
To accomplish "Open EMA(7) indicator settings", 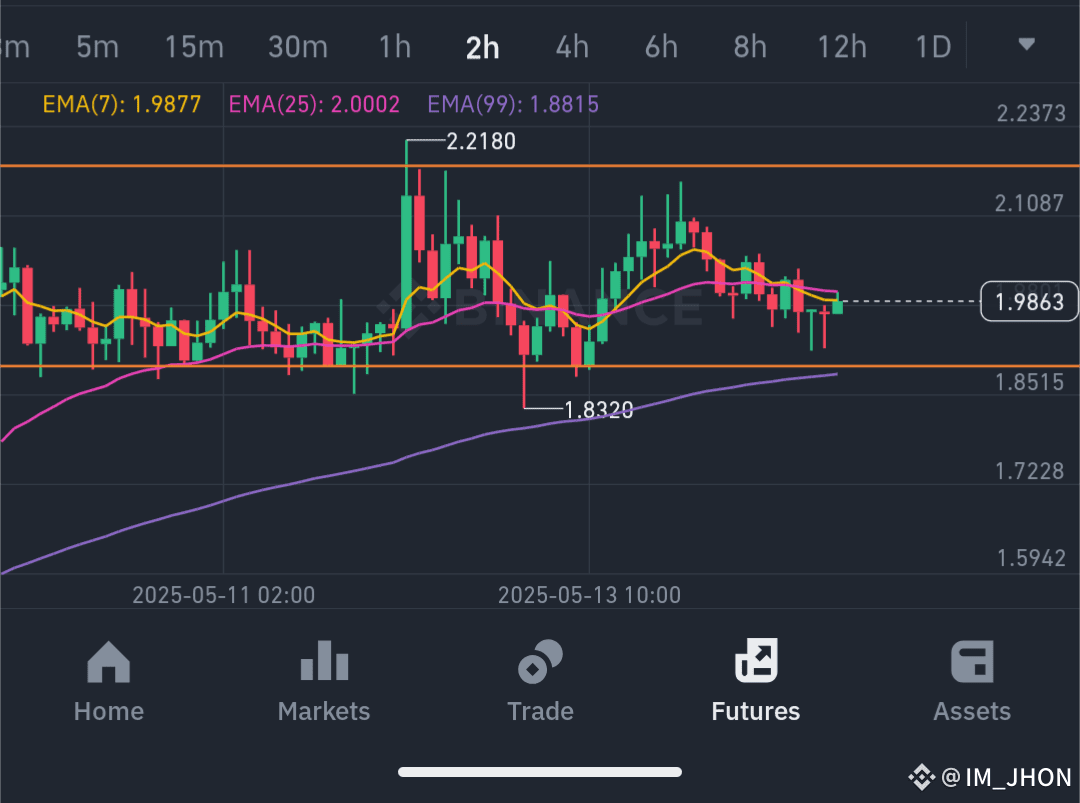I will tap(122, 104).
